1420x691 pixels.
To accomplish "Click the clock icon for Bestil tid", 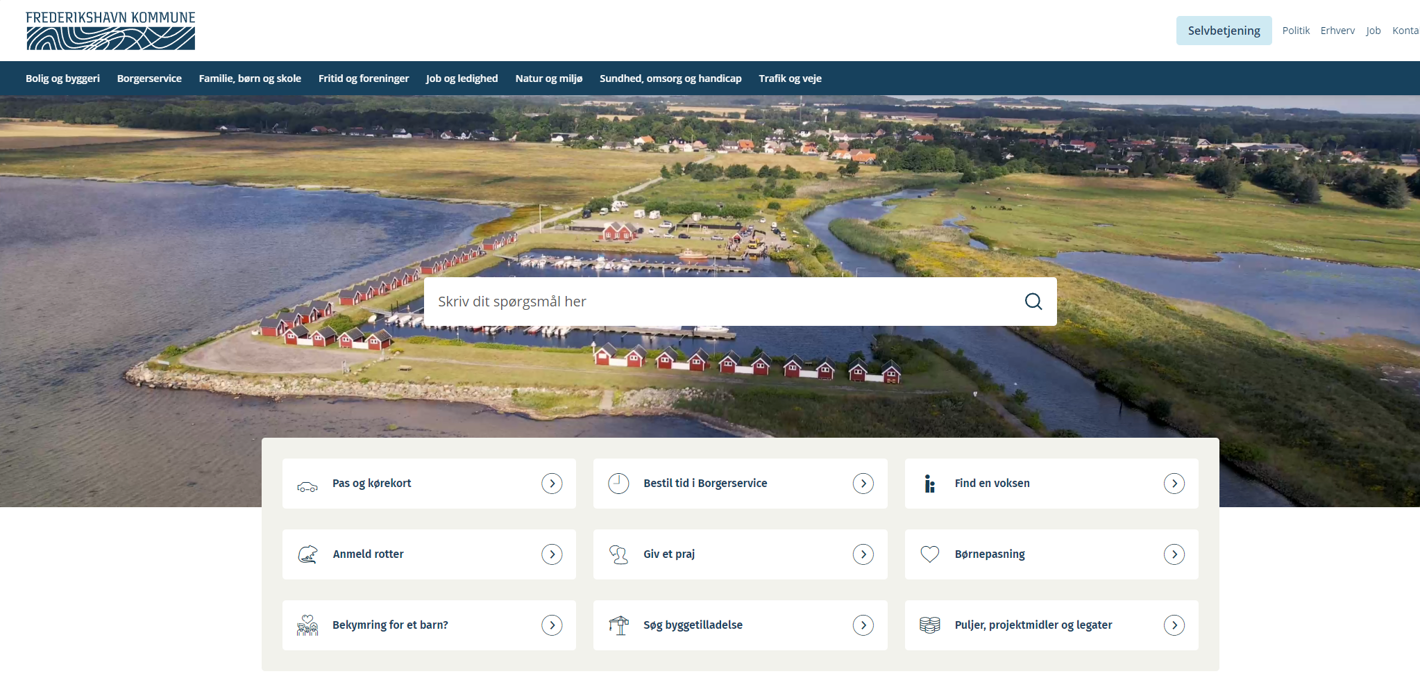I will click(619, 484).
